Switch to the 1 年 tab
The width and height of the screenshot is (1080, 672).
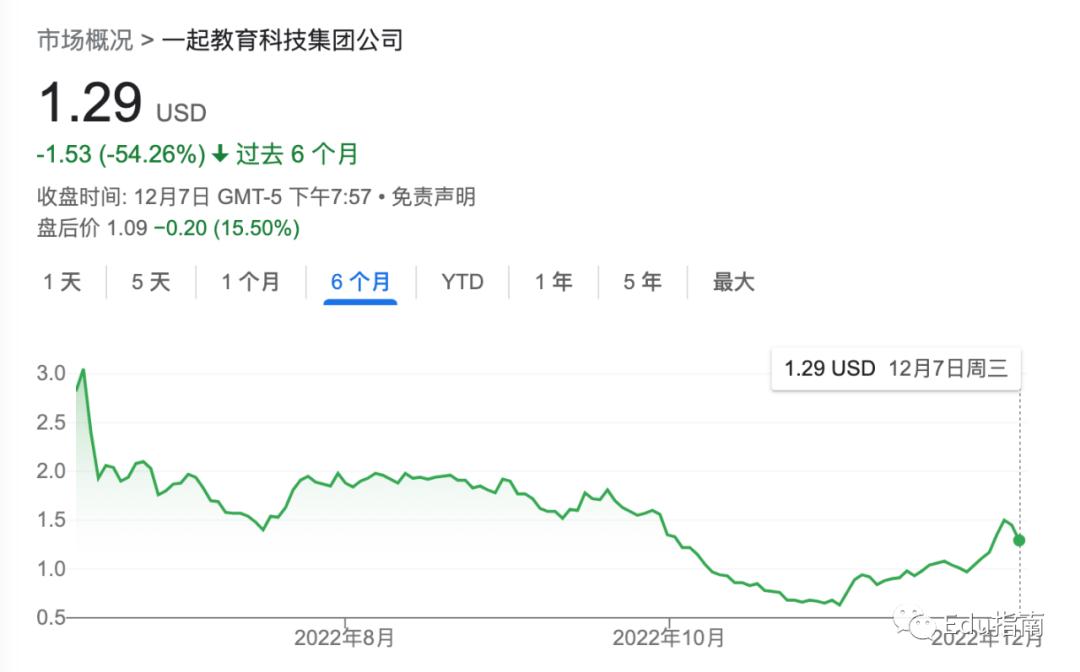coord(554,282)
